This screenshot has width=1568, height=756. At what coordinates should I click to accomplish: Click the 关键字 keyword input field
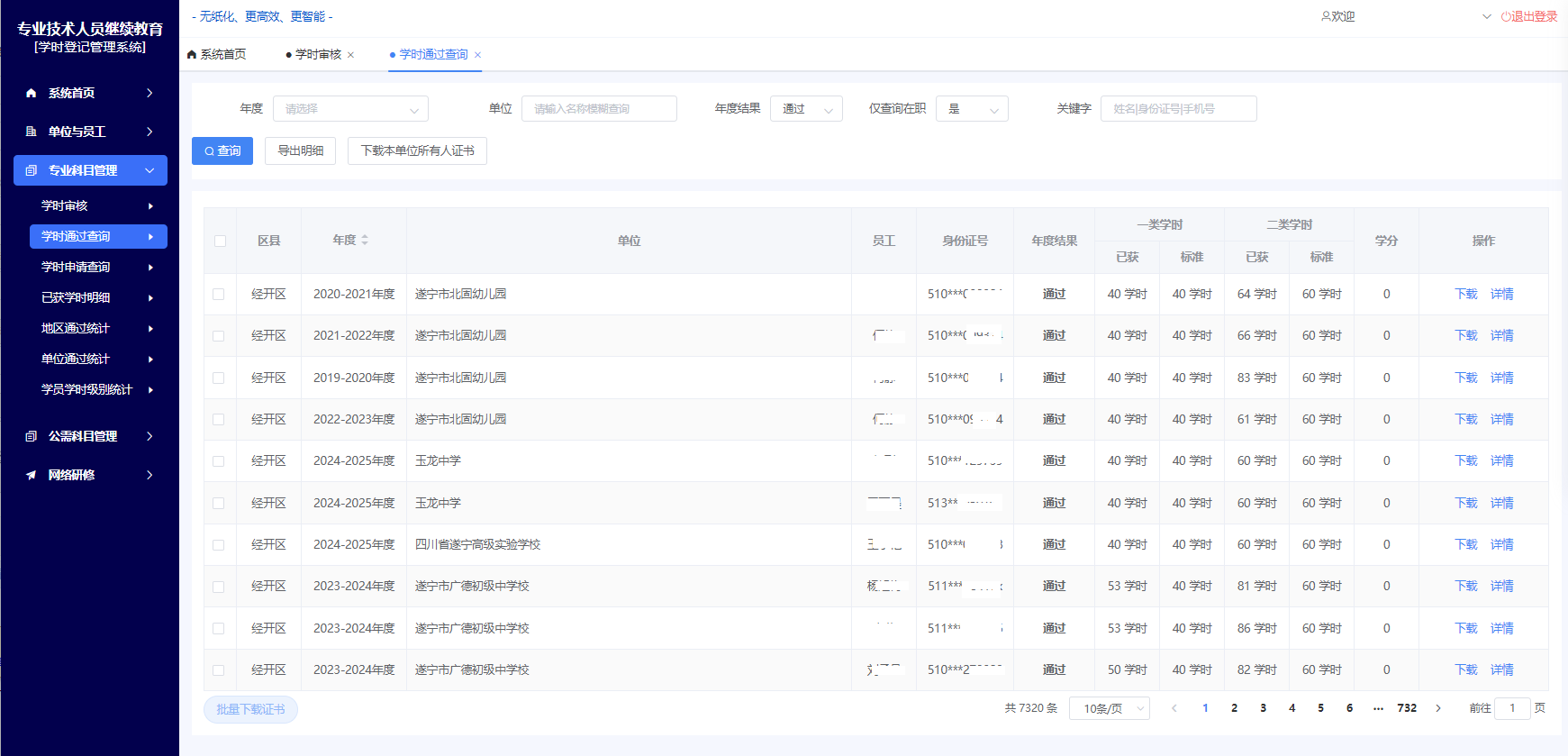pyautogui.click(x=1179, y=109)
